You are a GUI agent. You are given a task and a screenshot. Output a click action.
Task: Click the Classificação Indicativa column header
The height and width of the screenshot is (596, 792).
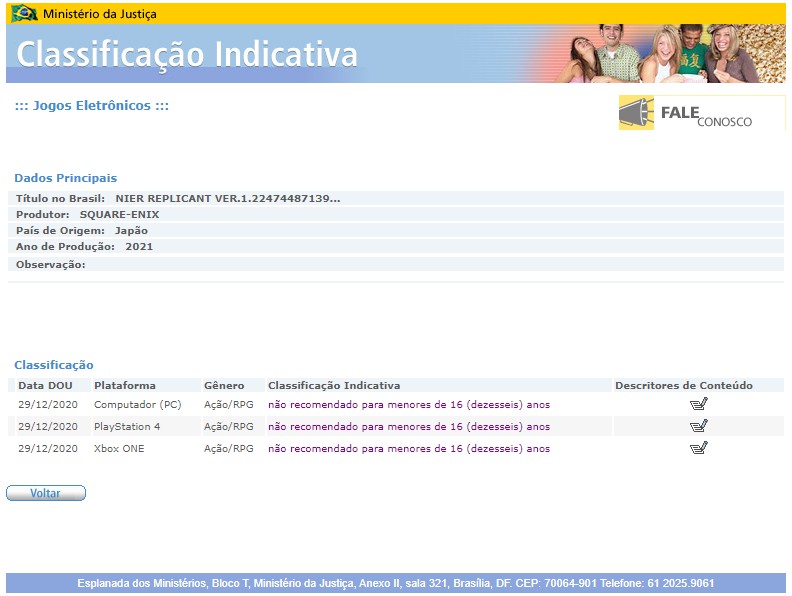334,385
